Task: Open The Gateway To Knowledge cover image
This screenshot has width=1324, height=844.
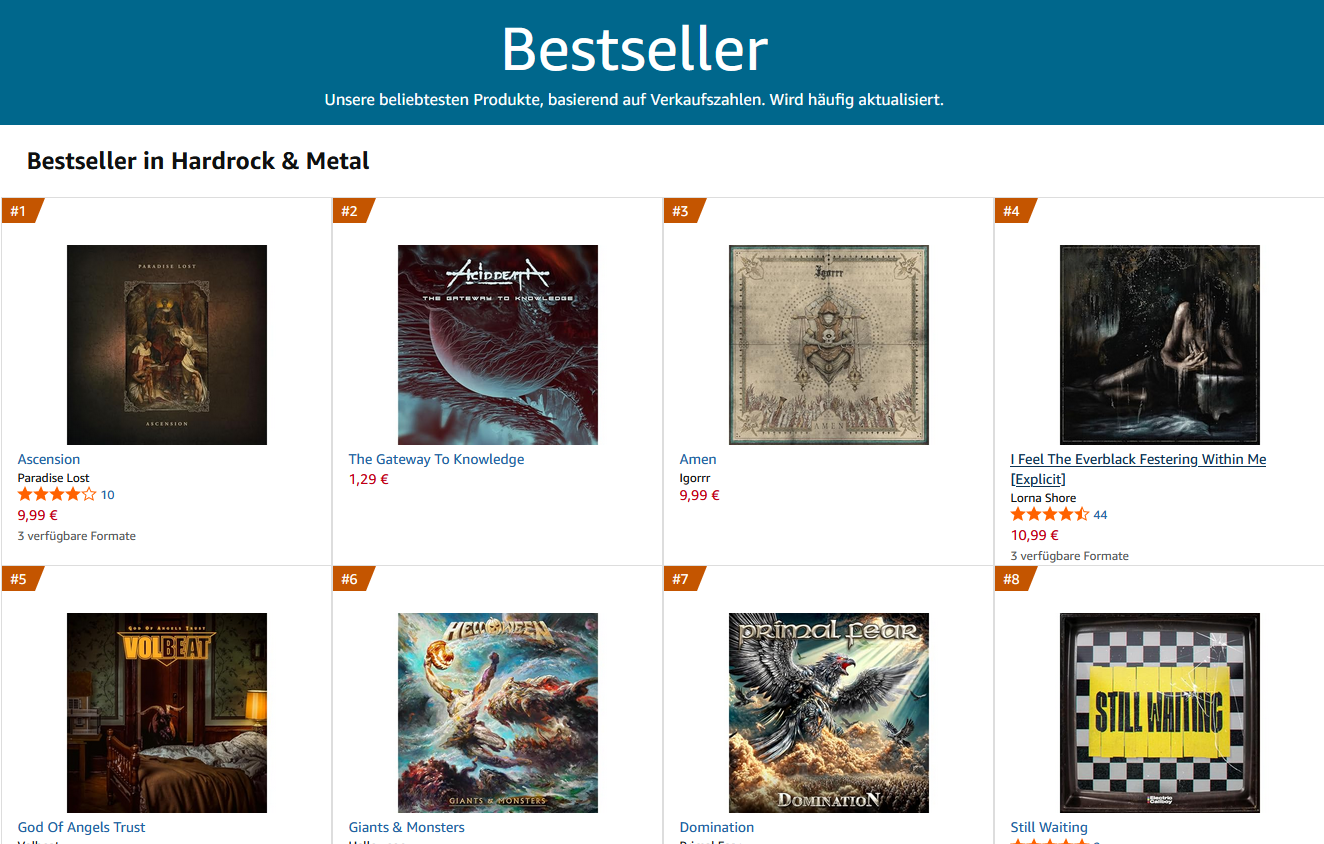Action: [498, 345]
